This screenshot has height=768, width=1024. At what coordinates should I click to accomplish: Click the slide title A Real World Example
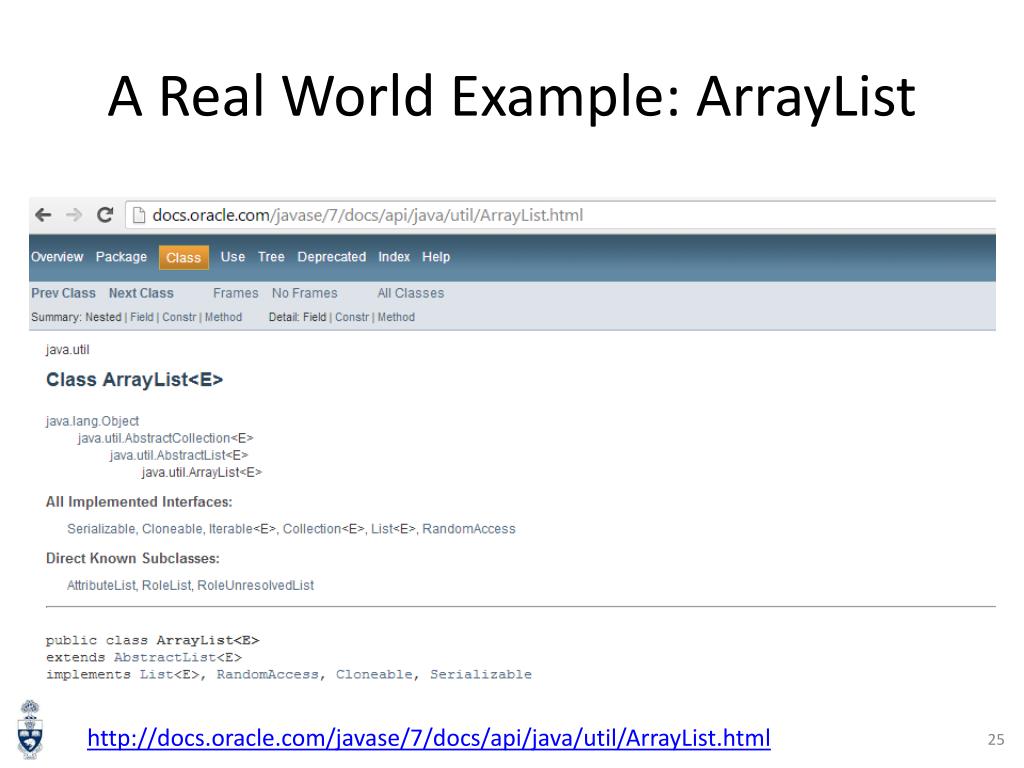(x=512, y=97)
